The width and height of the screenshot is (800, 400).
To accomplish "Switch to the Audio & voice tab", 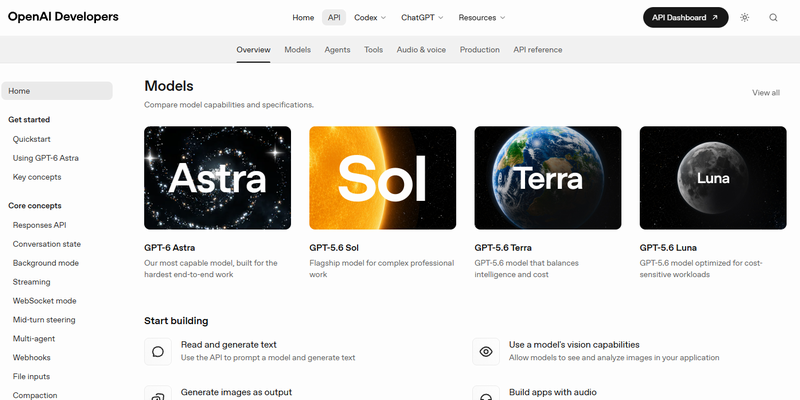I will [421, 49].
